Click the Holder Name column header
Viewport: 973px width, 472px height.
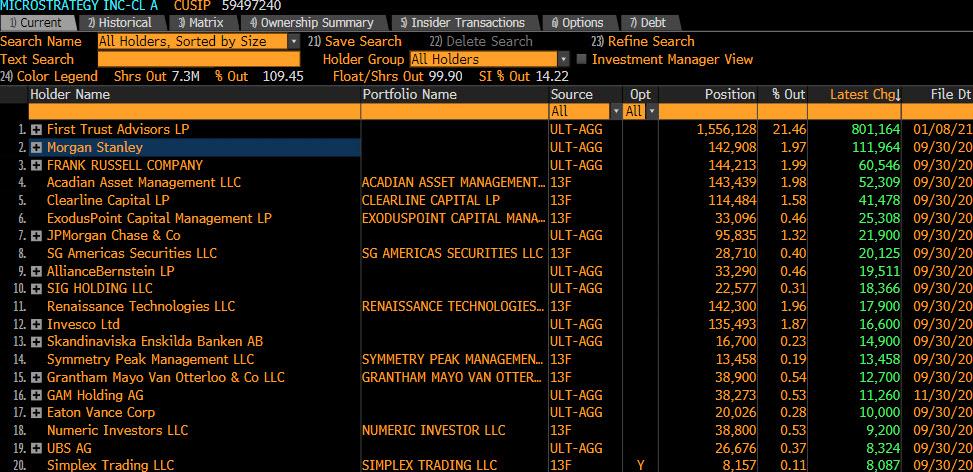click(x=70, y=94)
